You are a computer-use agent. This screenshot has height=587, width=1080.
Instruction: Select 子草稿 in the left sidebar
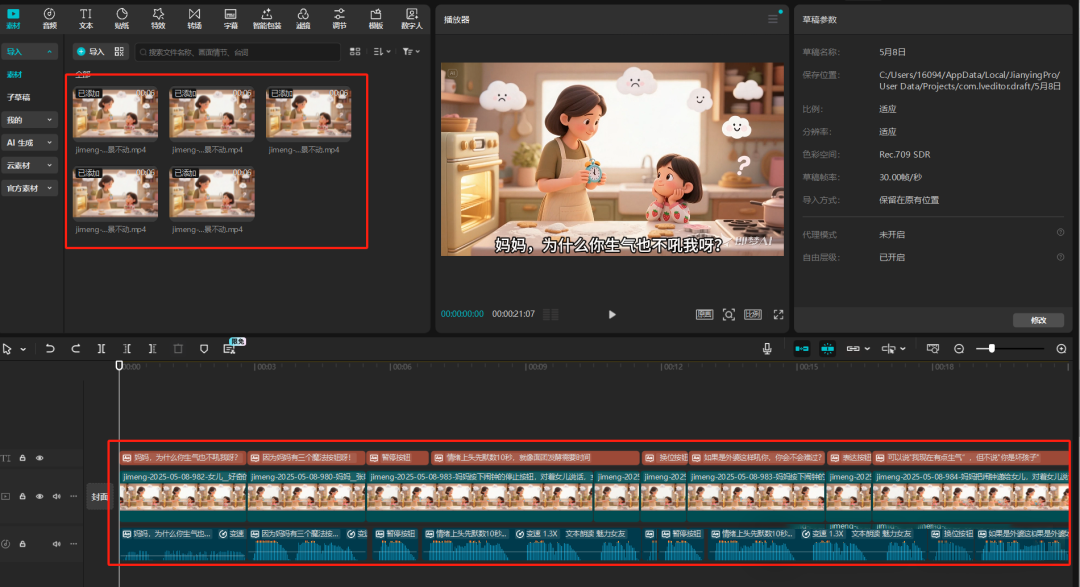tap(19, 97)
